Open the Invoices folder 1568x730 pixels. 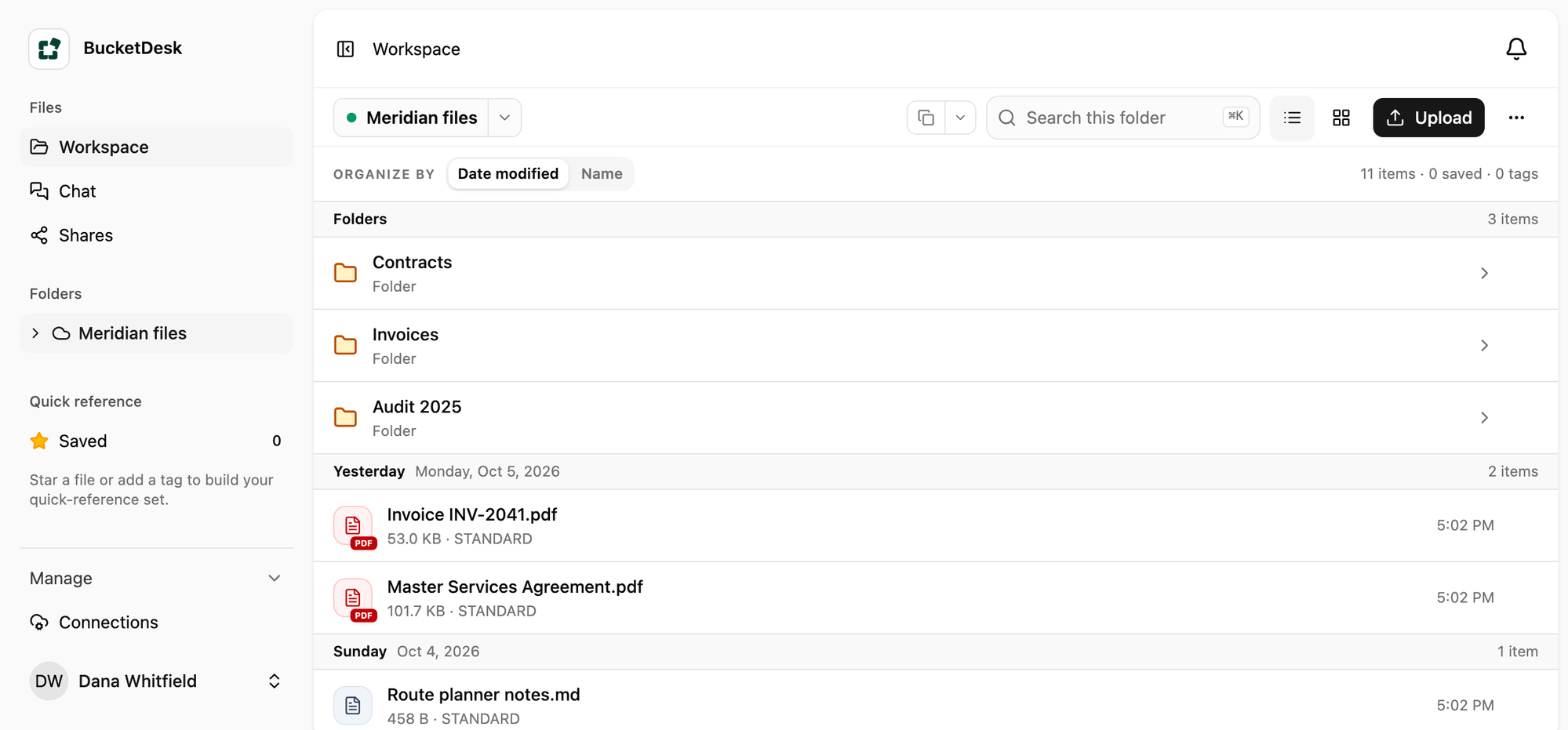(x=936, y=346)
